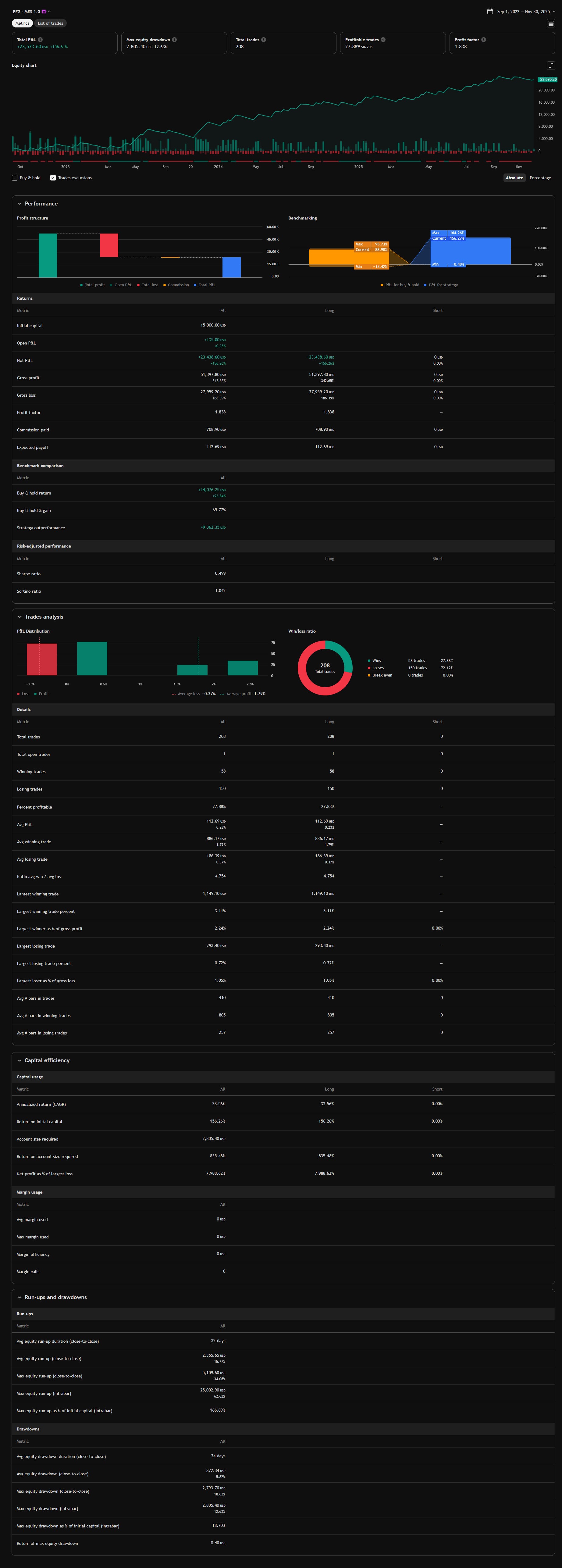Collapse the Capital efficiency section

(20, 1060)
